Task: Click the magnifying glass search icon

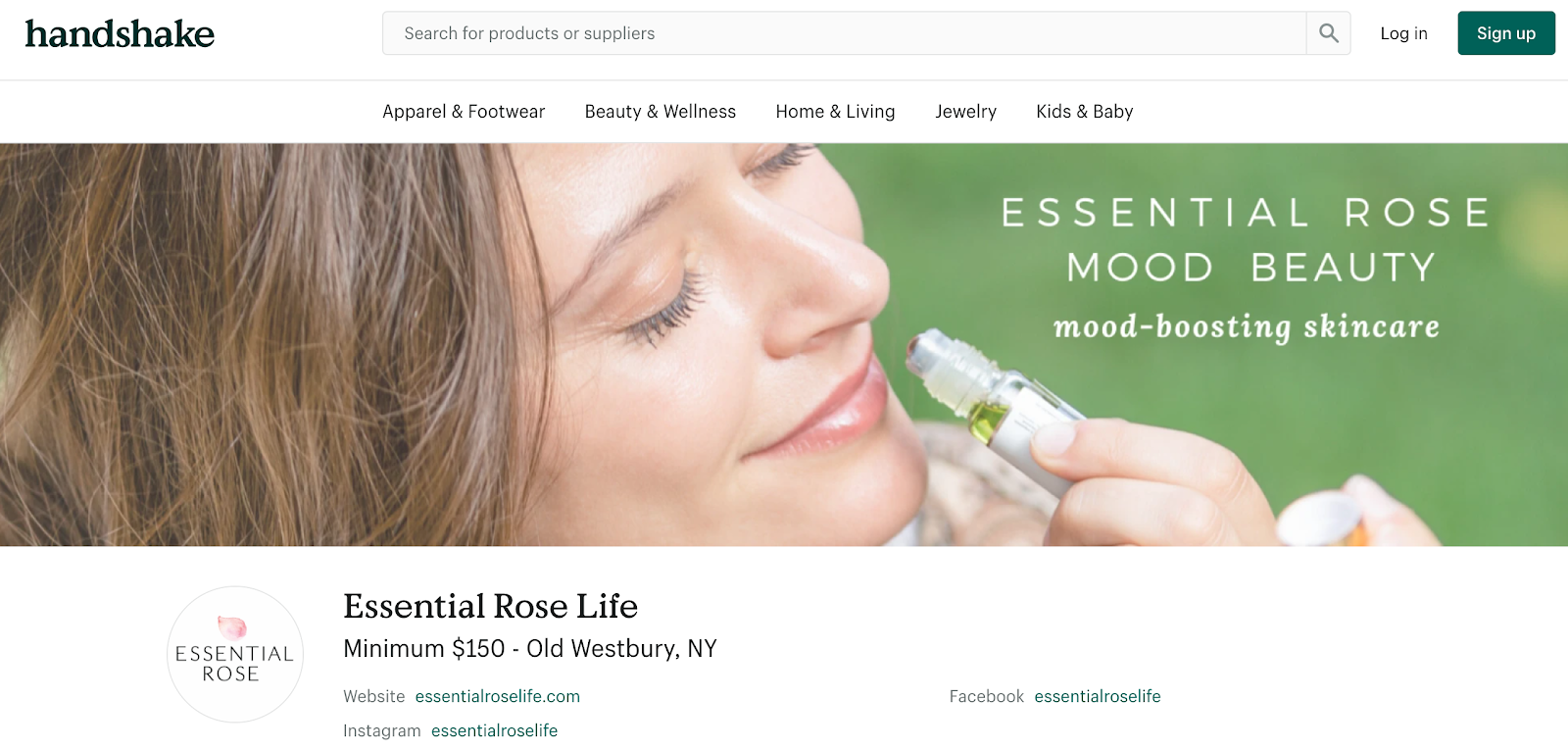Action: point(1328,33)
